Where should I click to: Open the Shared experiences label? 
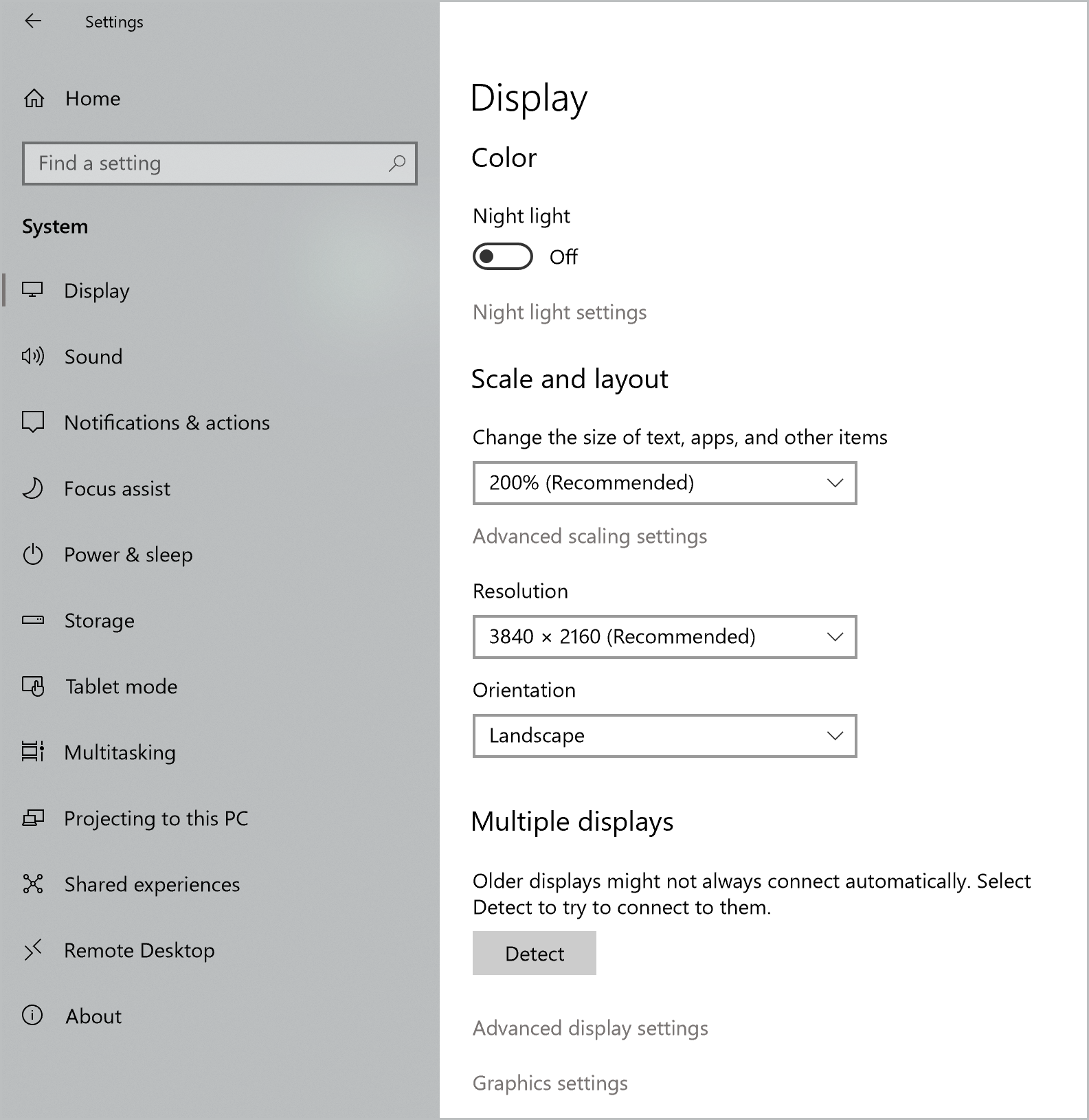pyautogui.click(x=153, y=885)
